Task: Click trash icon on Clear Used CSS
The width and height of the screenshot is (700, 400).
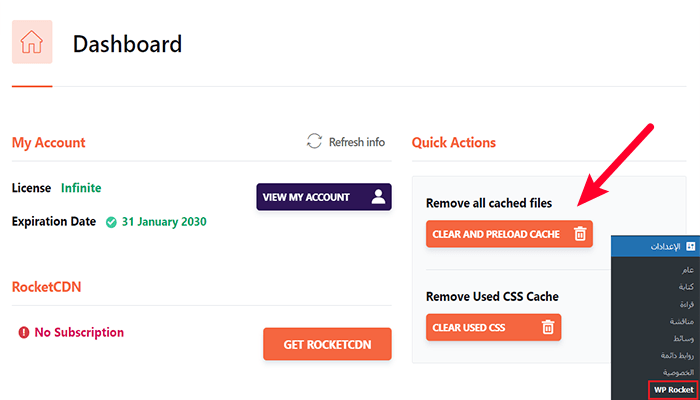Action: pyautogui.click(x=547, y=327)
